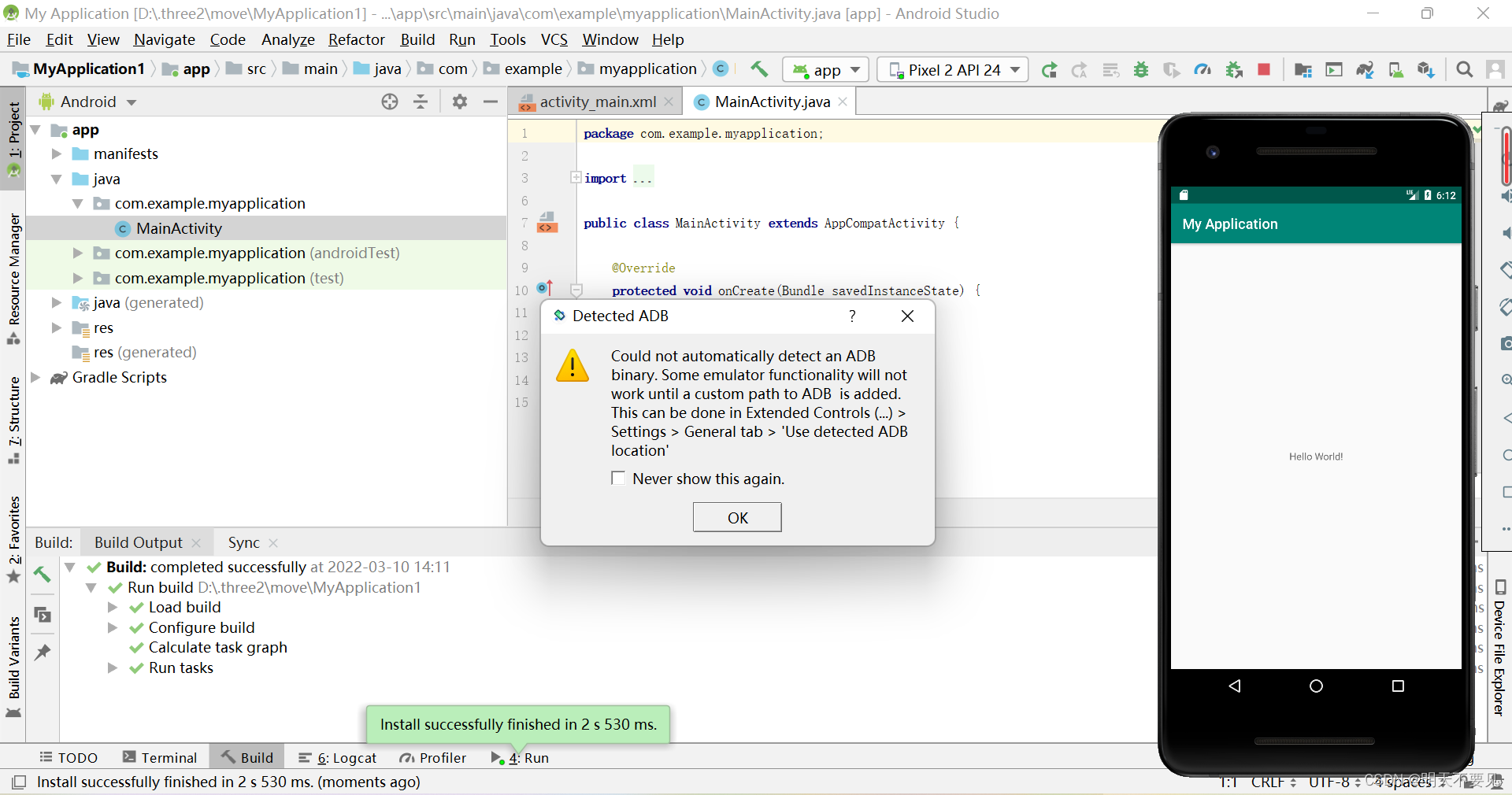Viewport: 1512px width, 795px height.
Task: Expand the res folder
Action: [56, 327]
